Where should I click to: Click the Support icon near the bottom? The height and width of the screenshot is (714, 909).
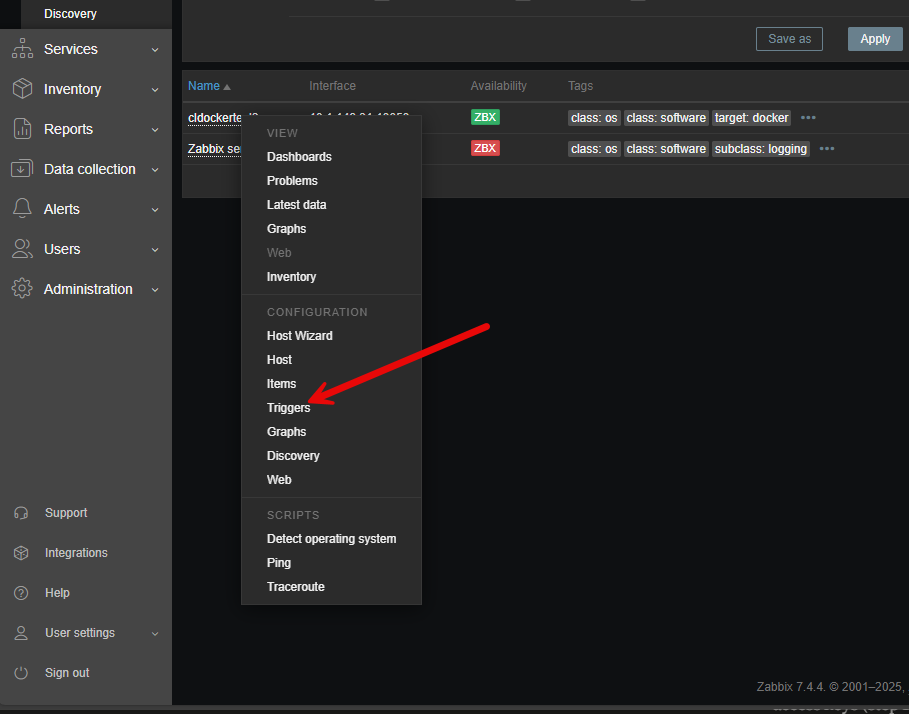(23, 512)
